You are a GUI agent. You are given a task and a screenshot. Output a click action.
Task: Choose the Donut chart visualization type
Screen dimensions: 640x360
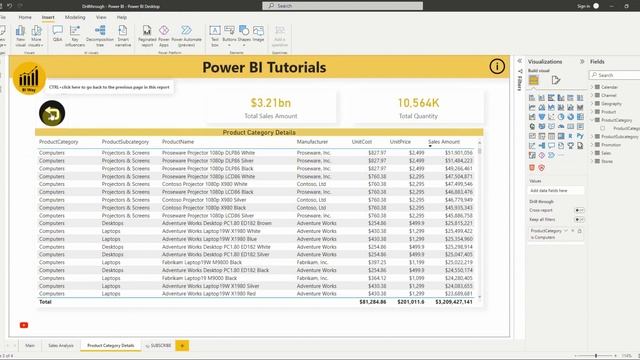point(571,117)
